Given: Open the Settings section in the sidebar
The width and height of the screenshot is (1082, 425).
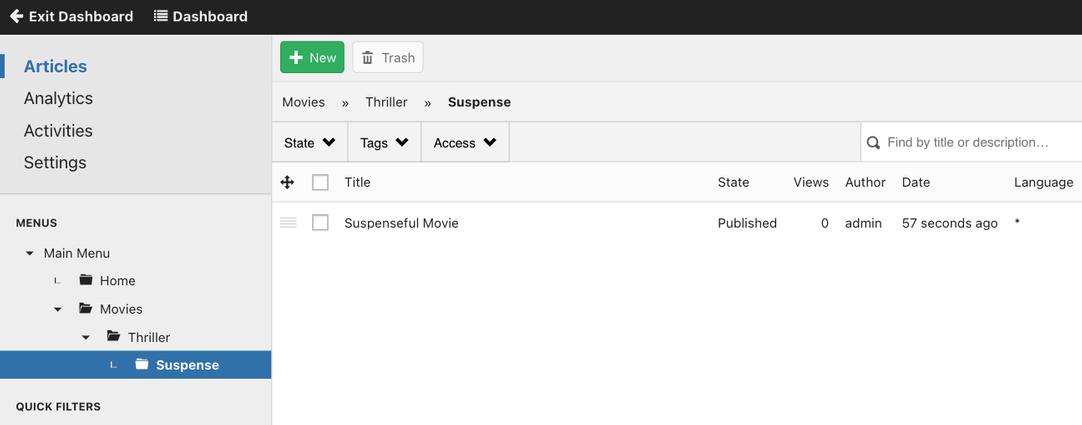Looking at the screenshot, I should (x=55, y=162).
